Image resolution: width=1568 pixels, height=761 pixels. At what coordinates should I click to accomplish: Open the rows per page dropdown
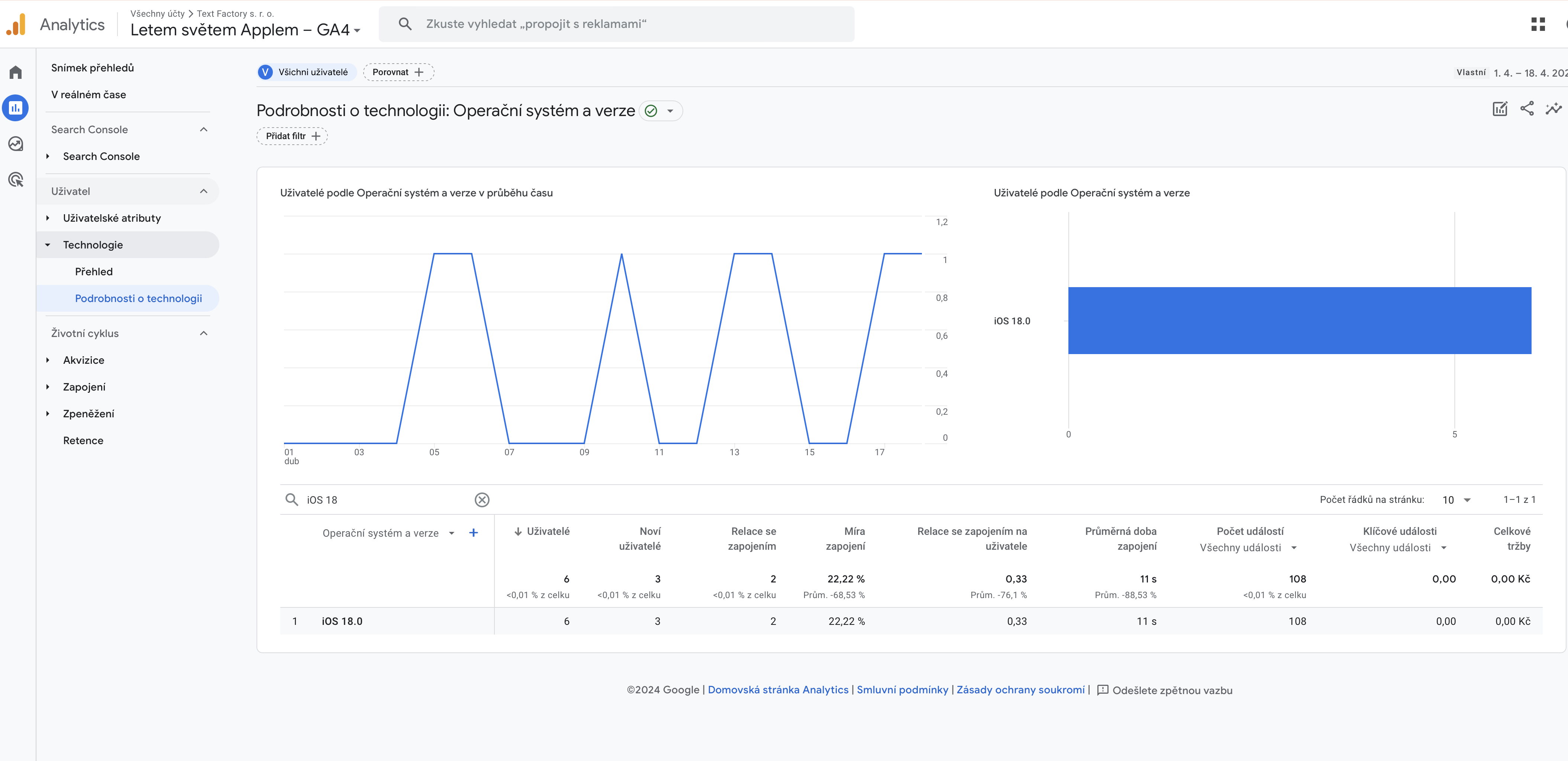[1456, 500]
